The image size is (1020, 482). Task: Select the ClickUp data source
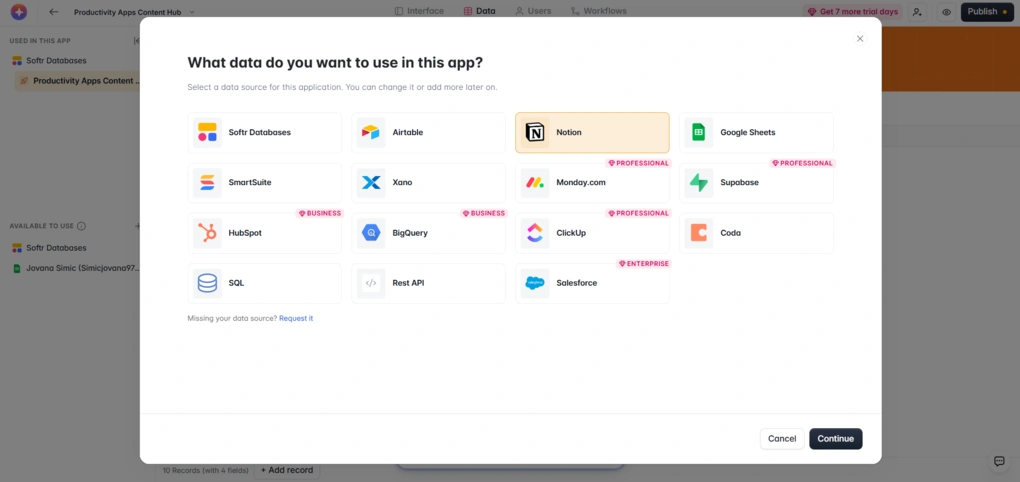pyautogui.click(x=593, y=233)
